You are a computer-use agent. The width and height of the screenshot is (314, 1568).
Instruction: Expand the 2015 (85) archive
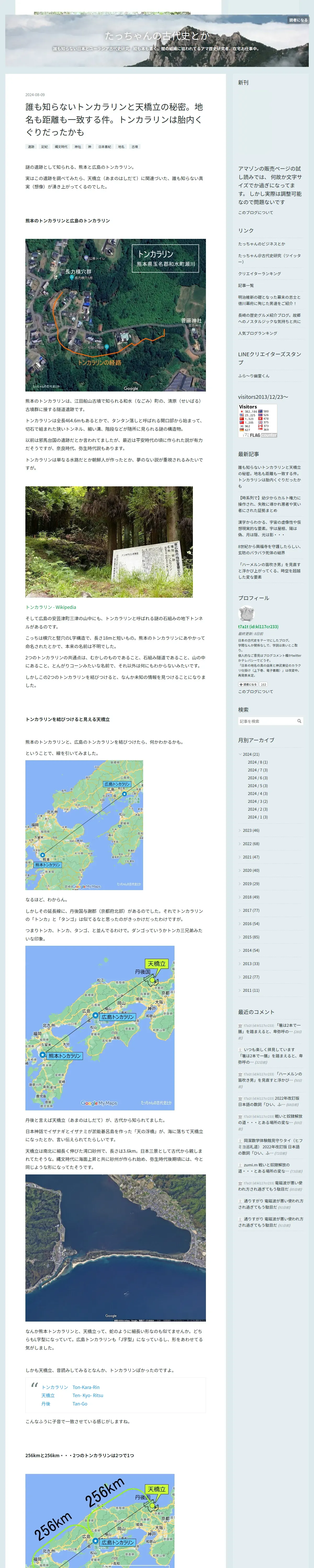click(x=240, y=937)
